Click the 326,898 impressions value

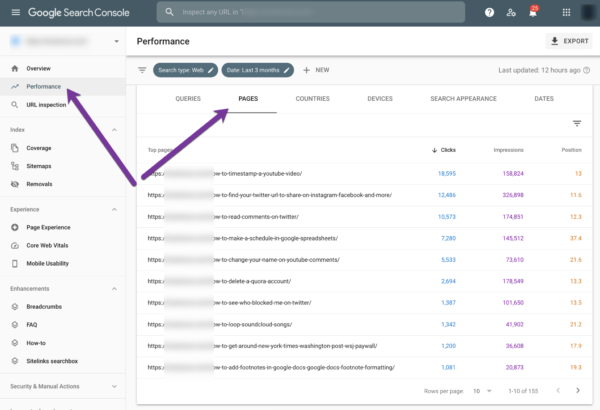(x=513, y=195)
